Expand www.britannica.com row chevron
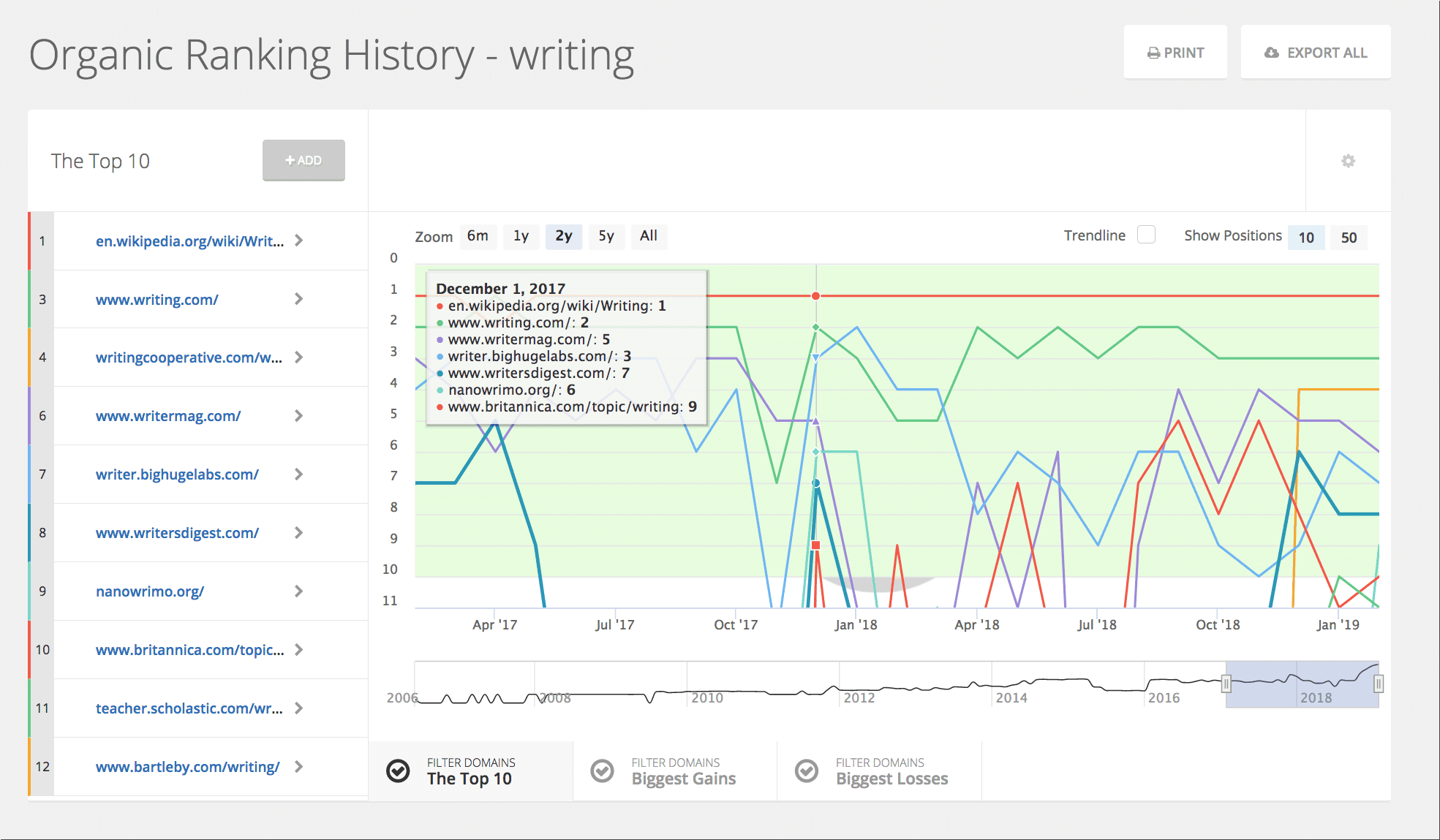The height and width of the screenshot is (840, 1440). coord(298,650)
